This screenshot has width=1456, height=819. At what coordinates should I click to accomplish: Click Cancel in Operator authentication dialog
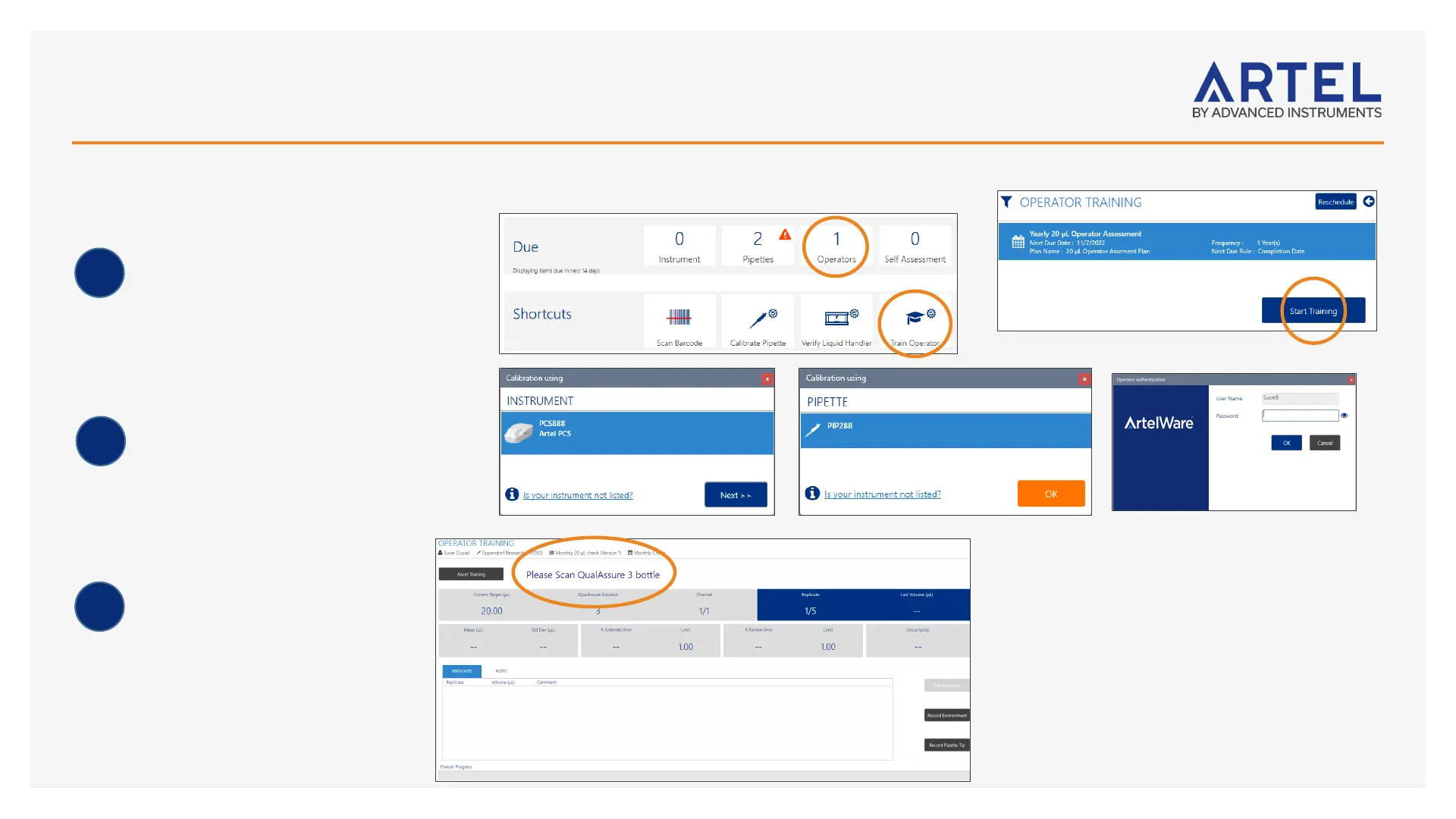(x=1325, y=443)
